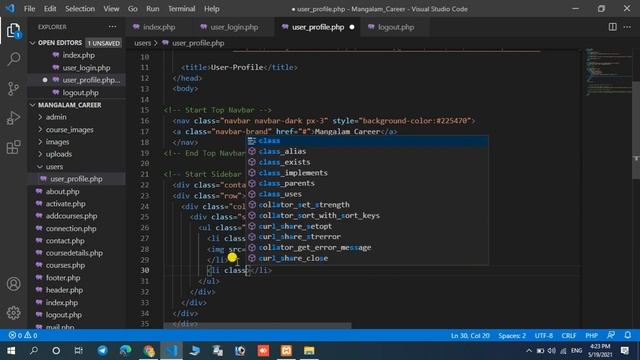The width and height of the screenshot is (640, 360).
Task: Click the errors count in status bar
Action: (16, 335)
